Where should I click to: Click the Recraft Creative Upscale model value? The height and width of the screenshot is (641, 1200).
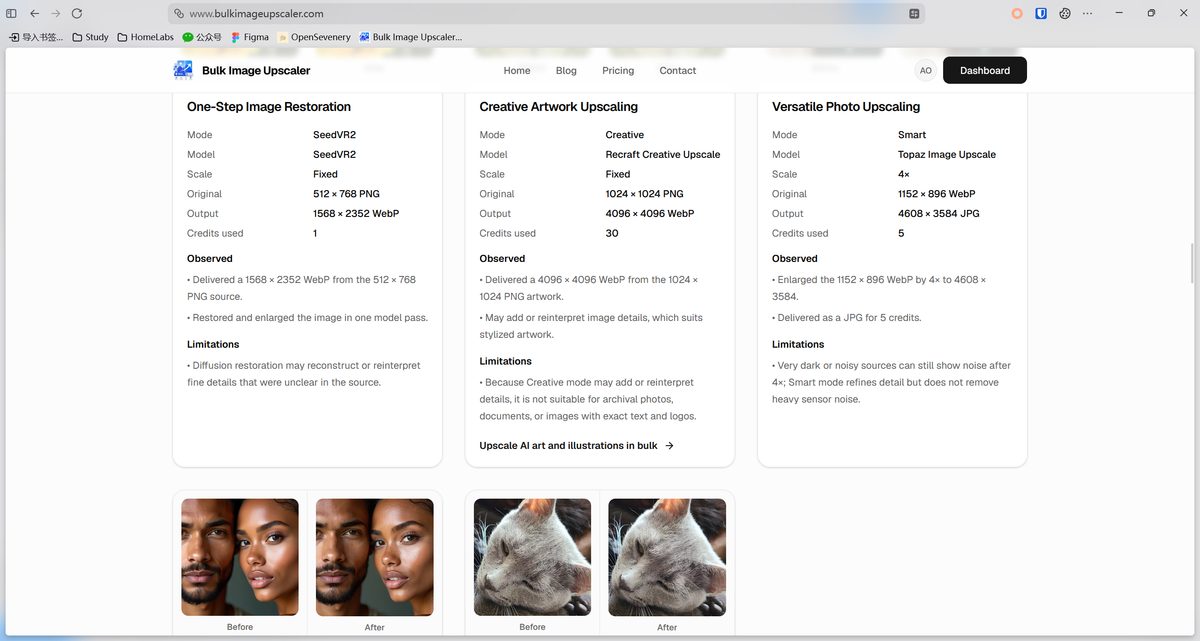click(x=663, y=155)
